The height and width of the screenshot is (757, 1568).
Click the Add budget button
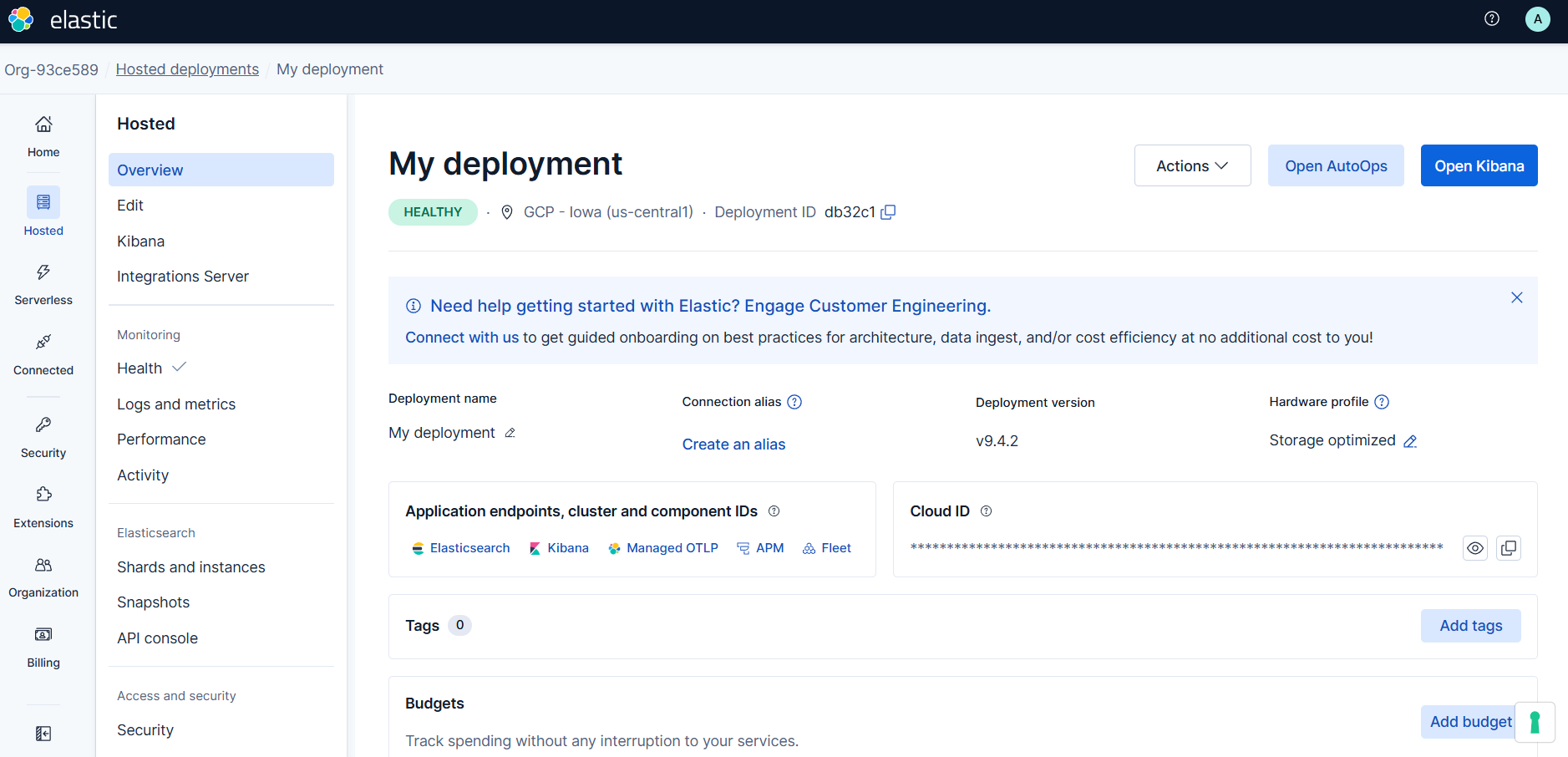pyautogui.click(x=1471, y=722)
